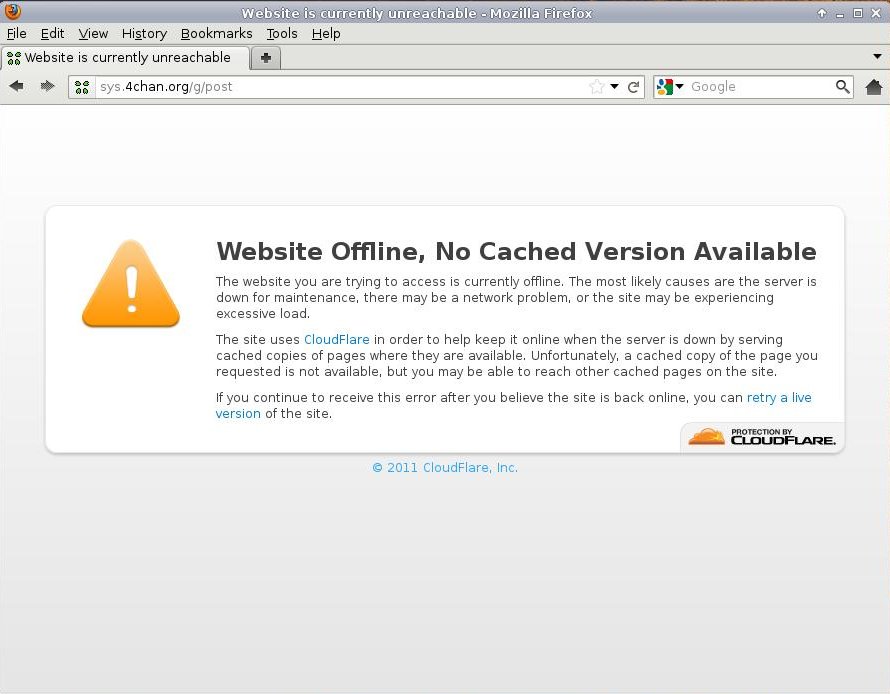Go to the home page with the Home icon
This screenshot has width=890, height=694.
[x=874, y=87]
